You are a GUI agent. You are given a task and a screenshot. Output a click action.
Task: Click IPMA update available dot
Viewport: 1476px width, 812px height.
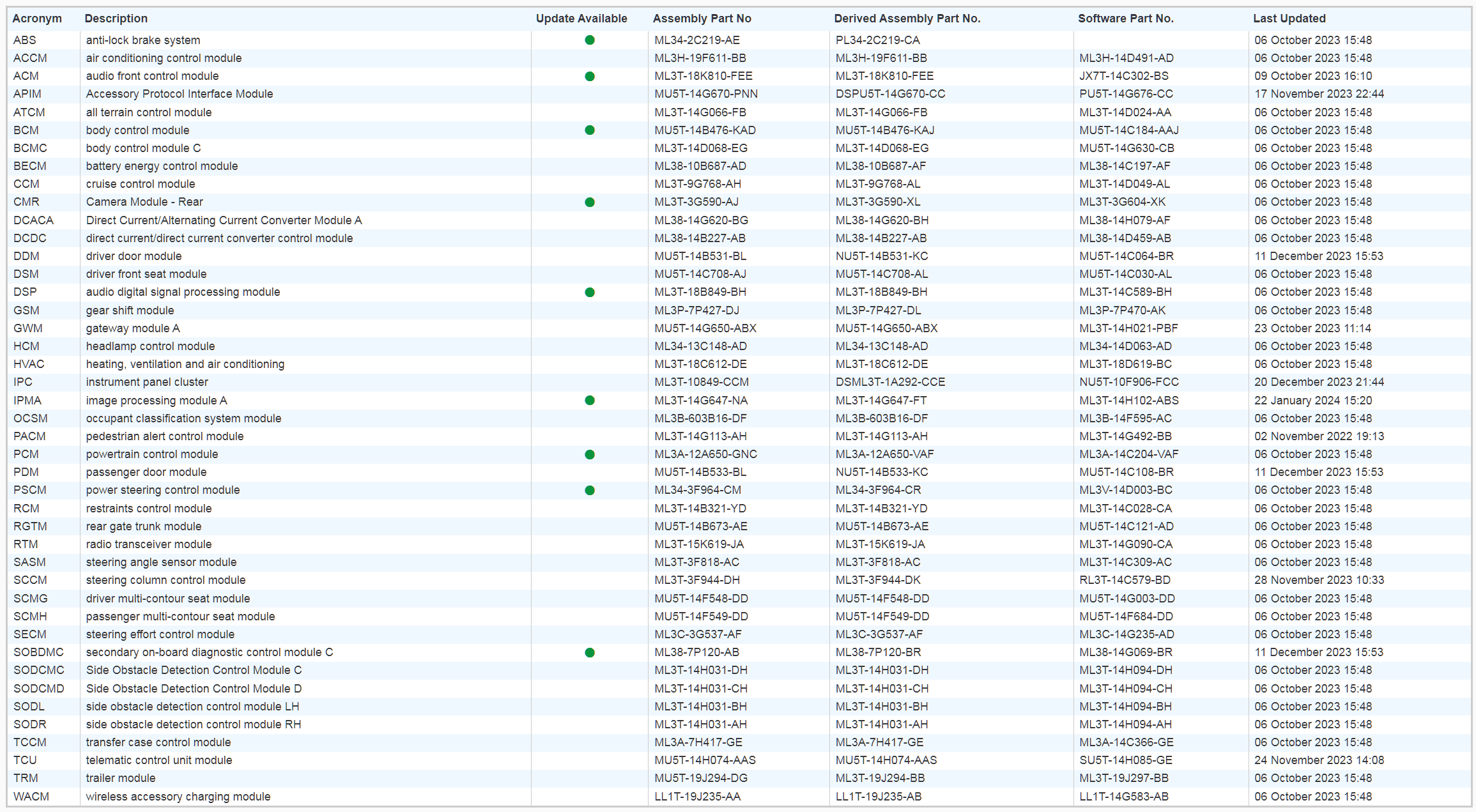click(589, 401)
